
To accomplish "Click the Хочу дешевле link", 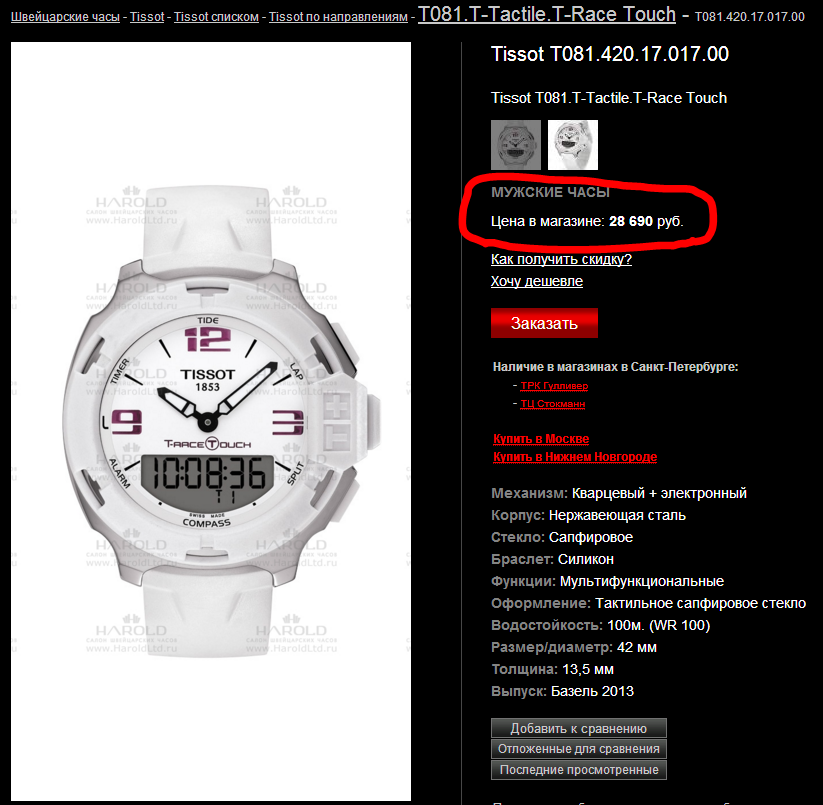I will point(536,281).
